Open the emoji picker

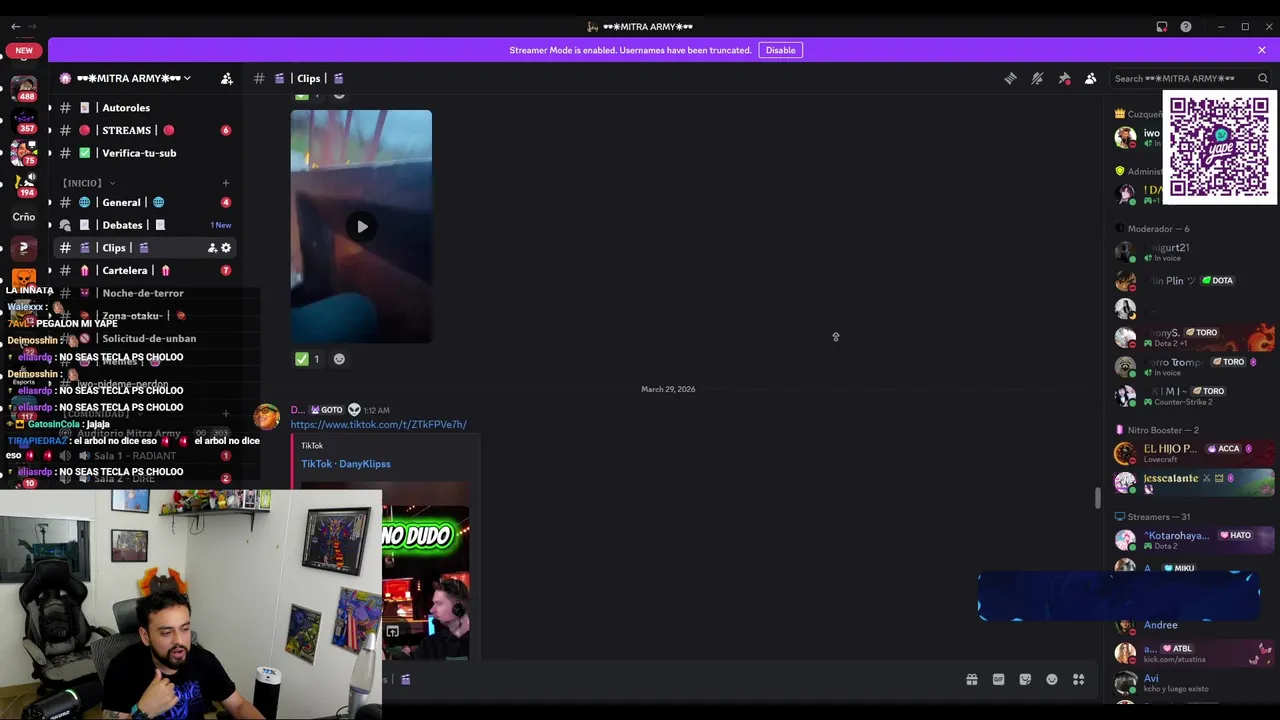click(x=1052, y=679)
